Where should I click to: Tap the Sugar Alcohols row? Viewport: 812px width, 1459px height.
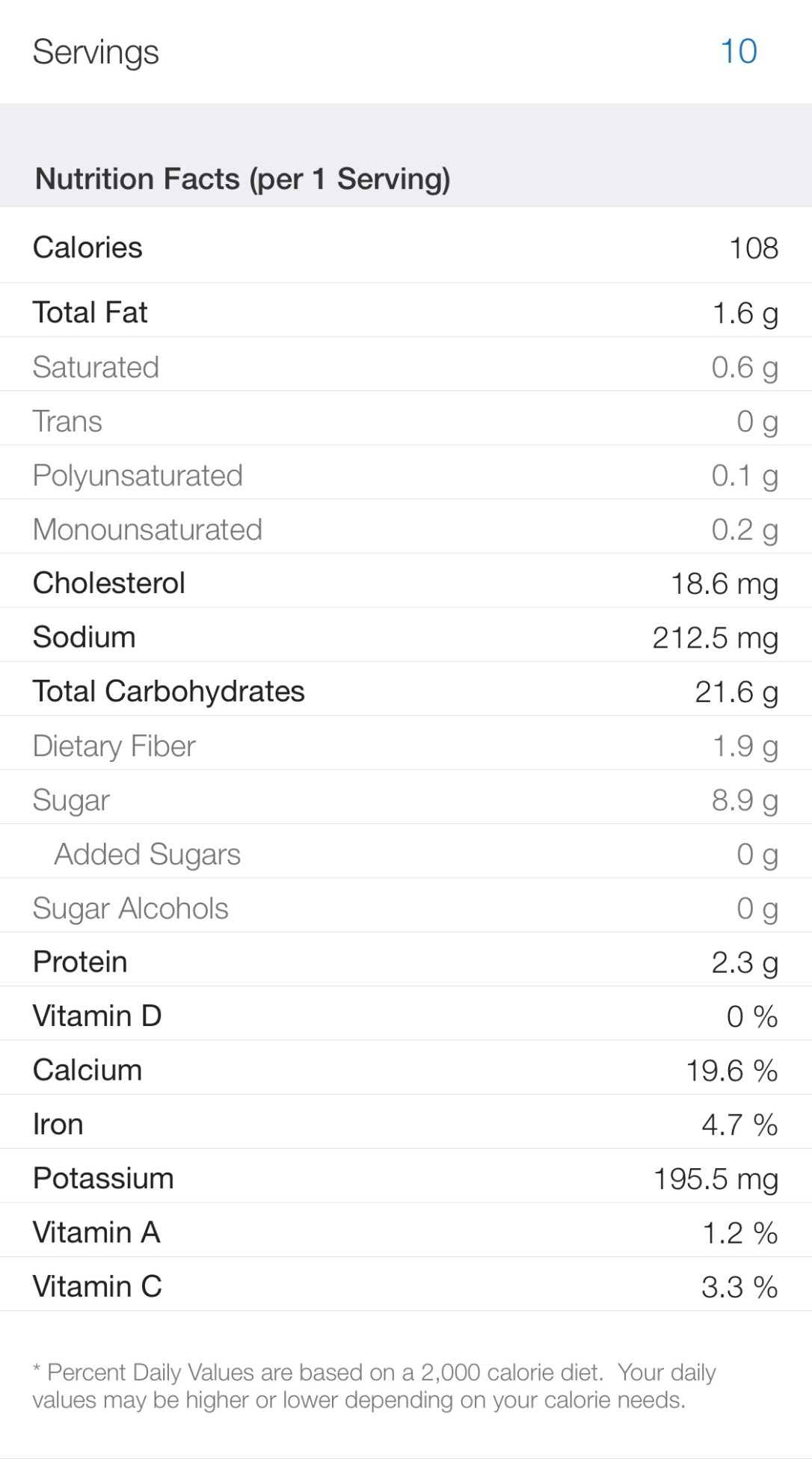click(x=406, y=908)
